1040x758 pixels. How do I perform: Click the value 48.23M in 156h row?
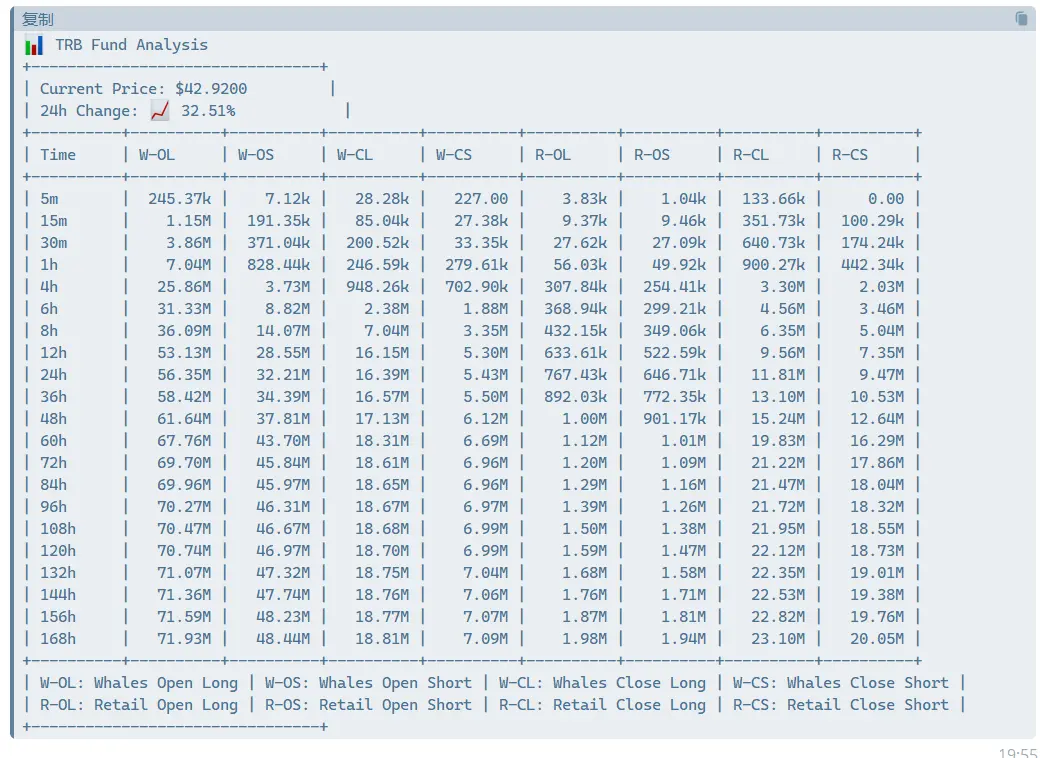[283, 616]
